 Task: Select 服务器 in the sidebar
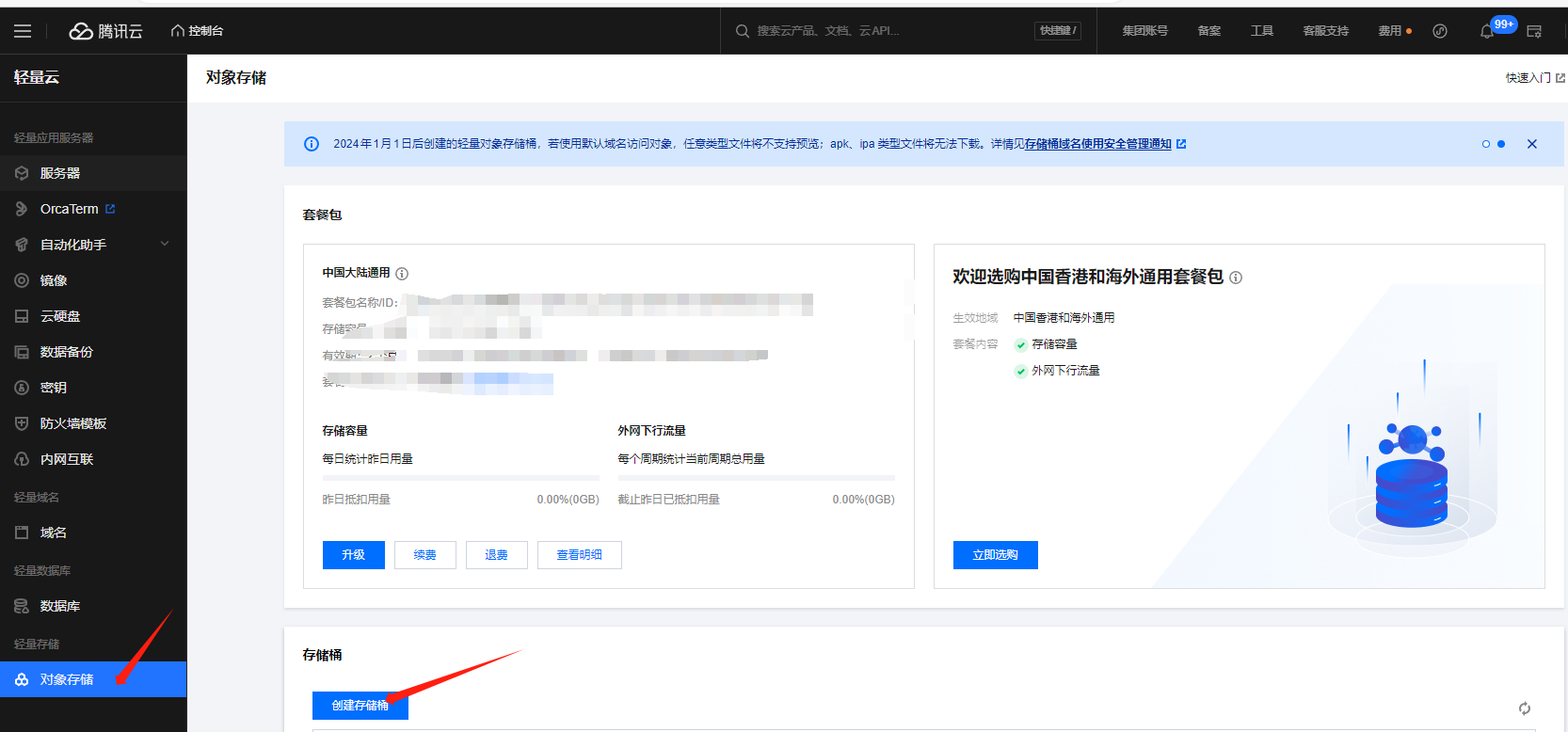point(93,173)
